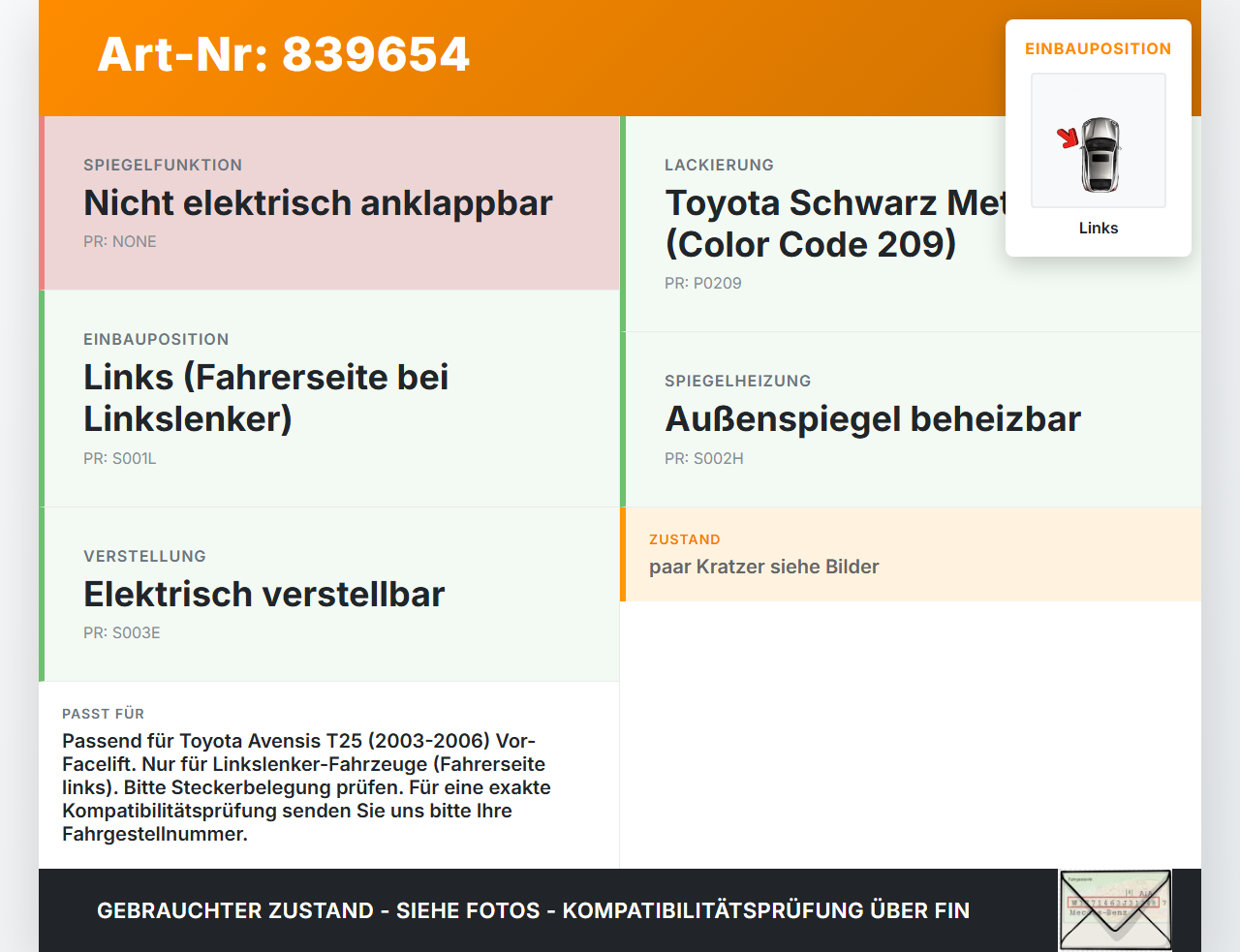The width and height of the screenshot is (1240, 952).
Task: Click the 'GEBRAUCHTER ZUSTAND' footer banner text
Action: [x=533, y=910]
